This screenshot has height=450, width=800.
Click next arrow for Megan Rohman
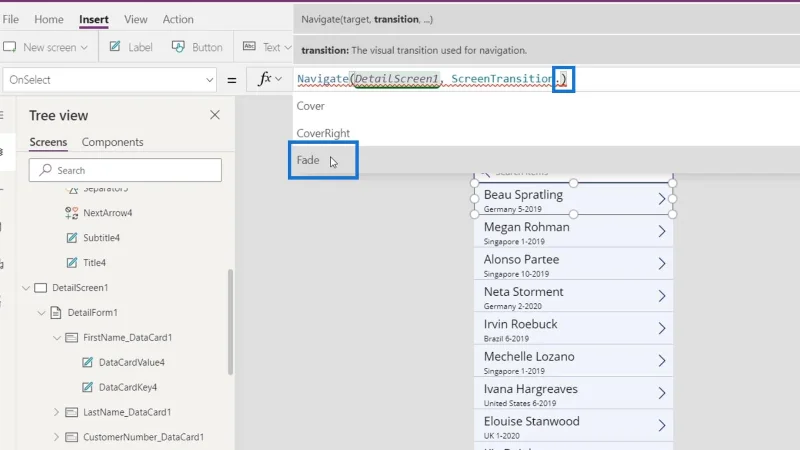pyautogui.click(x=662, y=231)
